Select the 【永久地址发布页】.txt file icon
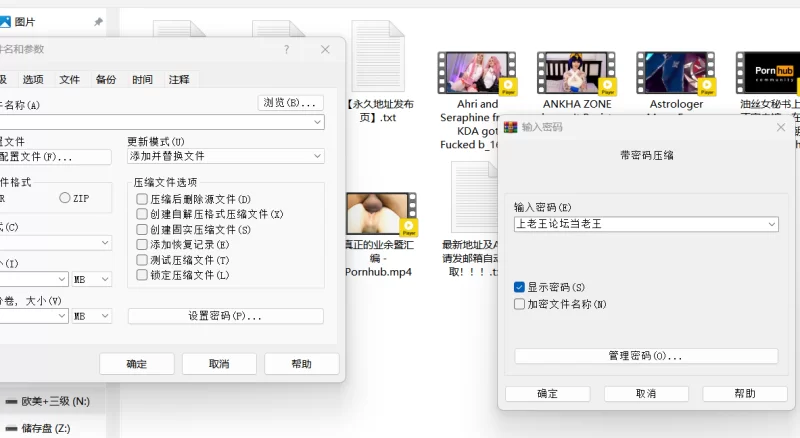This screenshot has height=438, width=800. click(x=379, y=56)
